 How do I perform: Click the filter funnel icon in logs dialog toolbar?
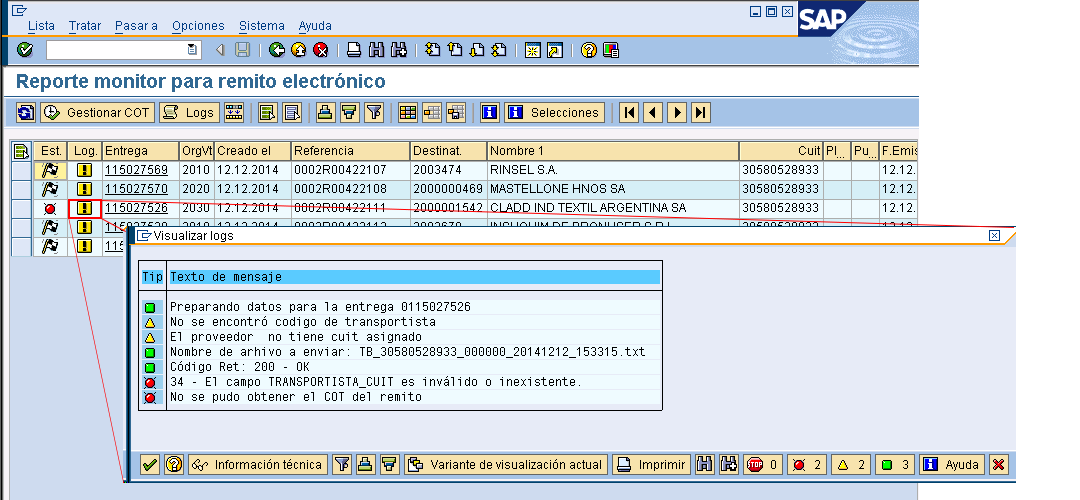(342, 465)
